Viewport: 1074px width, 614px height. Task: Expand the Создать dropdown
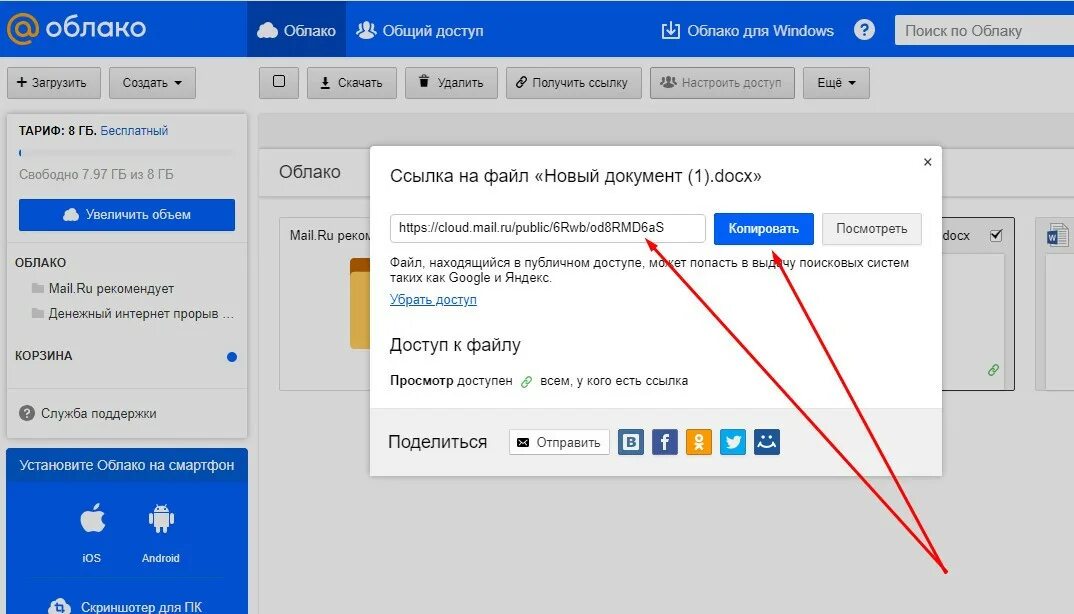[152, 83]
